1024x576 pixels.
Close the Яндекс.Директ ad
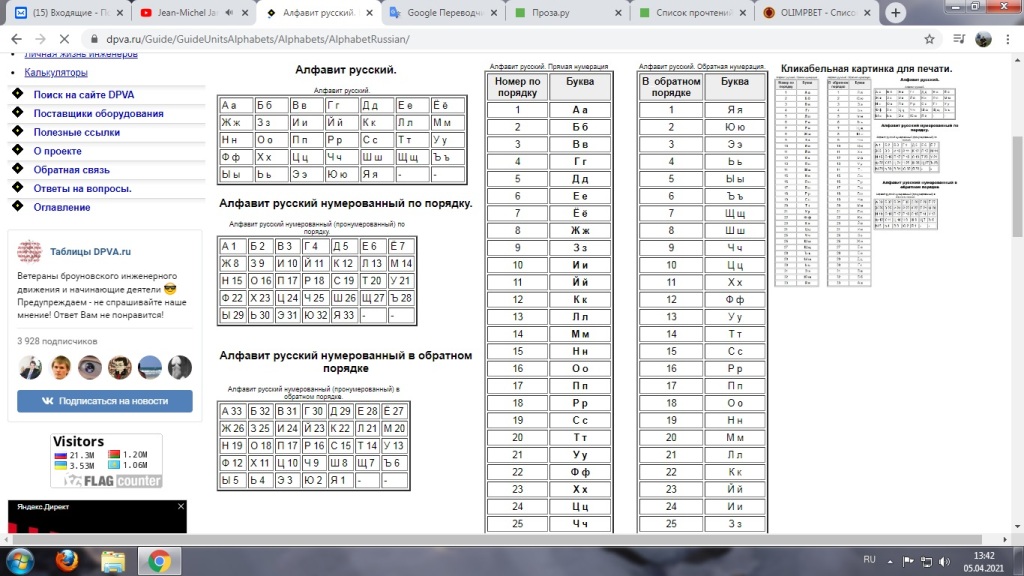(181, 506)
